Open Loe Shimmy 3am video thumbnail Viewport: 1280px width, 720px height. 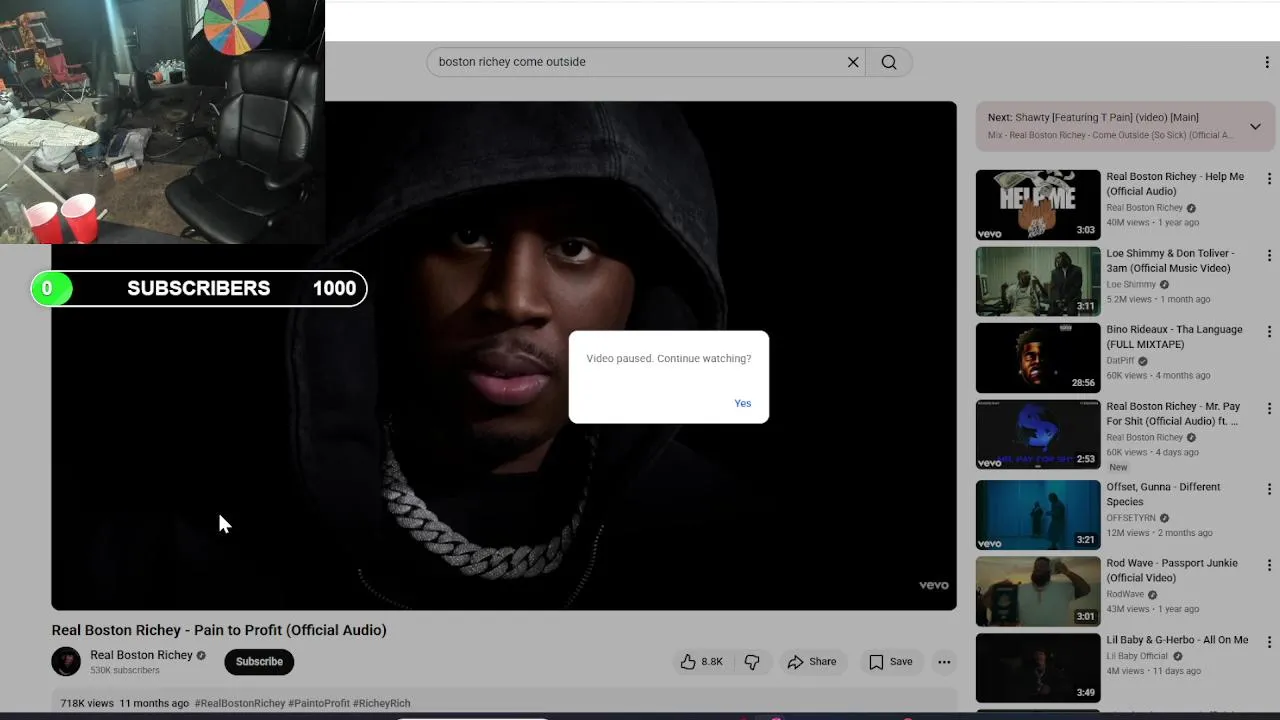tap(1038, 281)
